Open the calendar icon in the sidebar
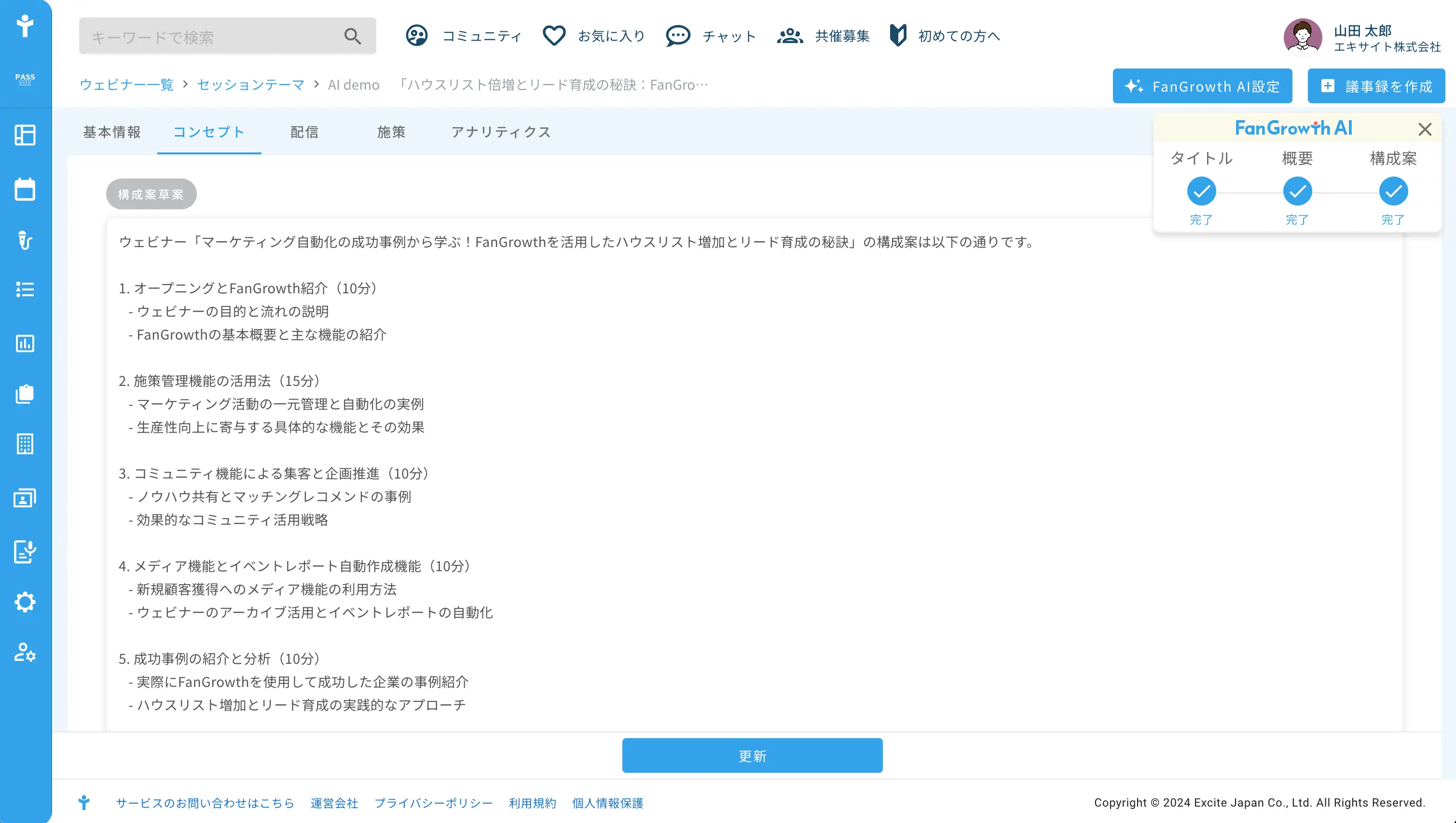 pyautogui.click(x=25, y=189)
